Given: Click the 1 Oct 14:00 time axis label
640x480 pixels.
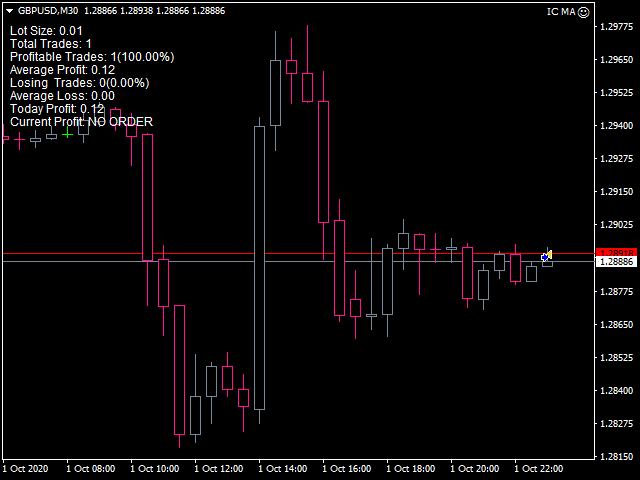Looking at the screenshot, I should click(281, 468).
